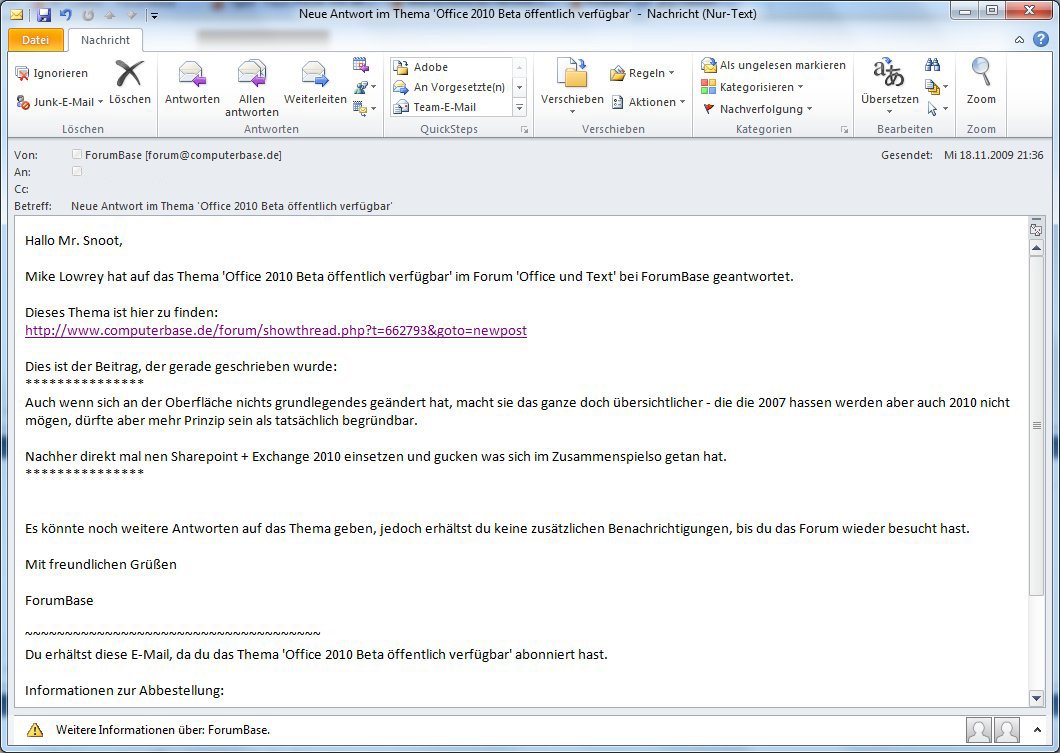Click sender address forum@computerbase.de
The height and width of the screenshot is (753, 1060).
(213, 155)
